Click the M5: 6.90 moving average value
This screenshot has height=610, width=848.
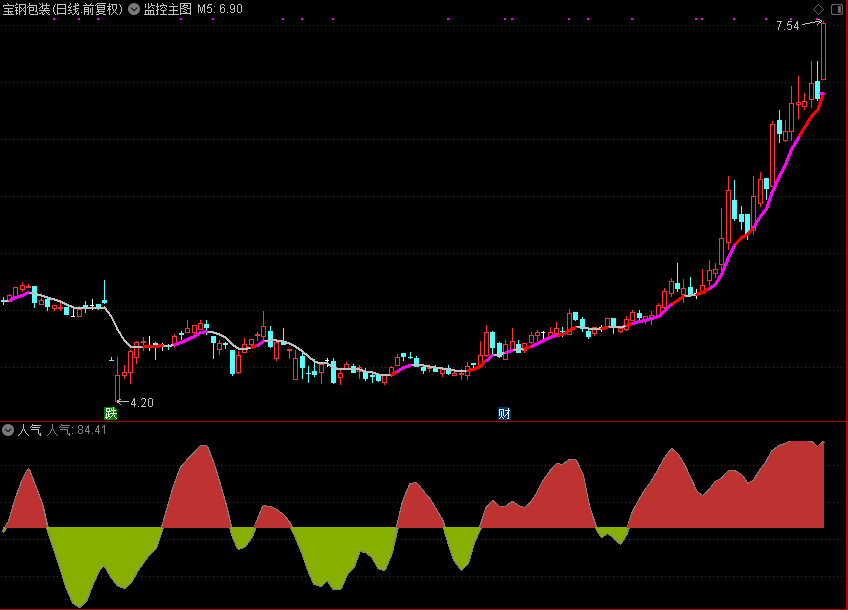tap(219, 9)
